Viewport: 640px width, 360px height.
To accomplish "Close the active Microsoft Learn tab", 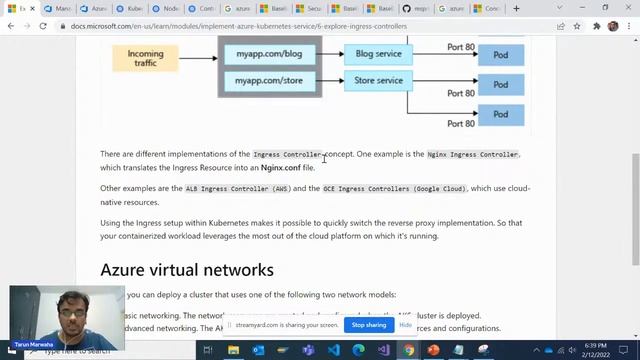I will (33, 9).
